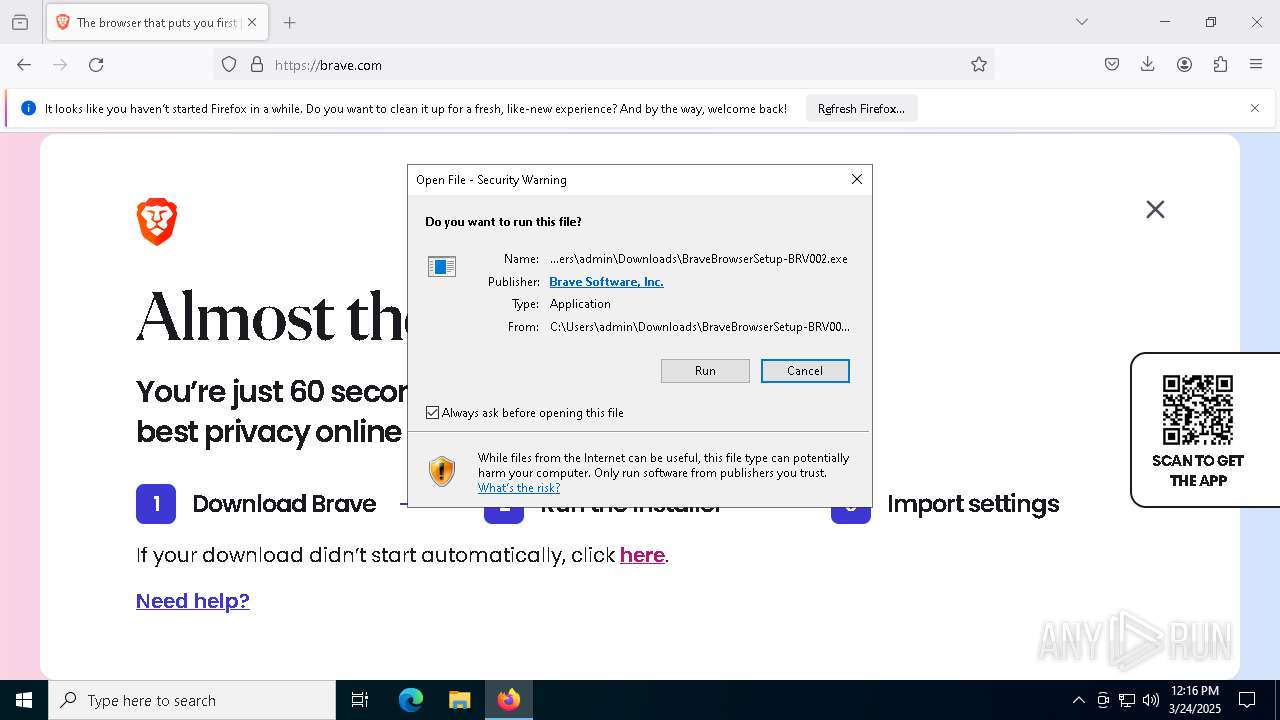Screen dimensions: 1280x720
Task: Click the volume speaker tray icon
Action: [x=1151, y=700]
